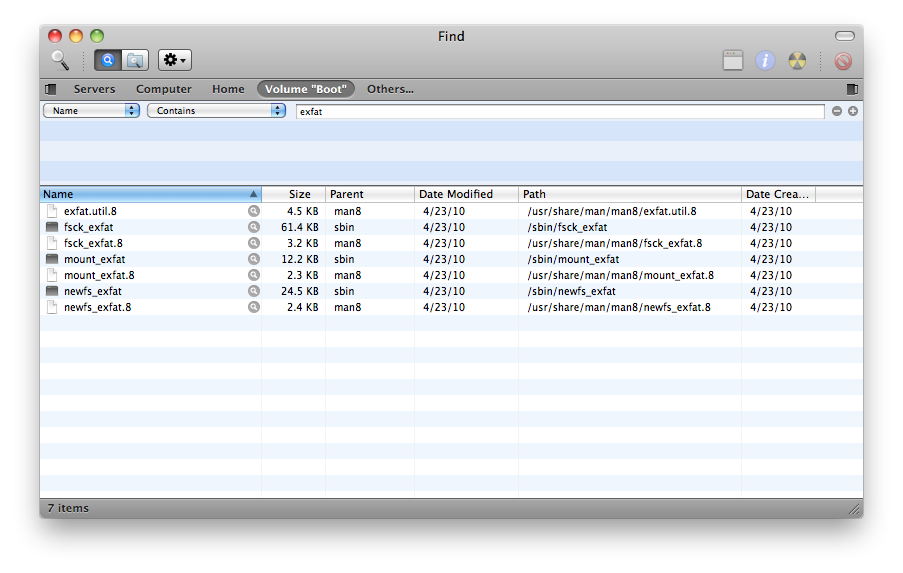Select the exfat.util.8 file name
This screenshot has width=903, height=573.
[x=90, y=211]
